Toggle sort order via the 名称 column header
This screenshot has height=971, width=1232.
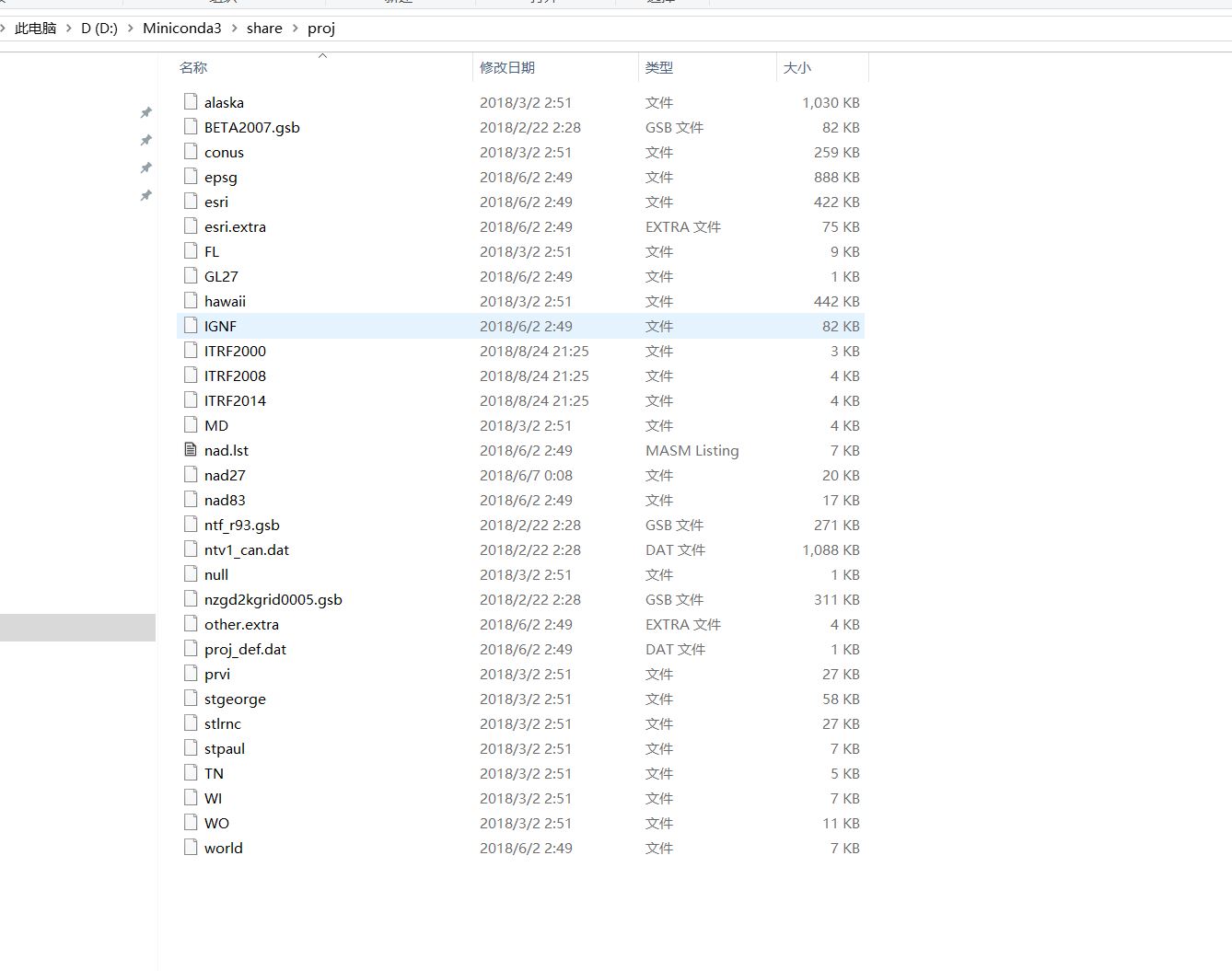click(x=193, y=67)
